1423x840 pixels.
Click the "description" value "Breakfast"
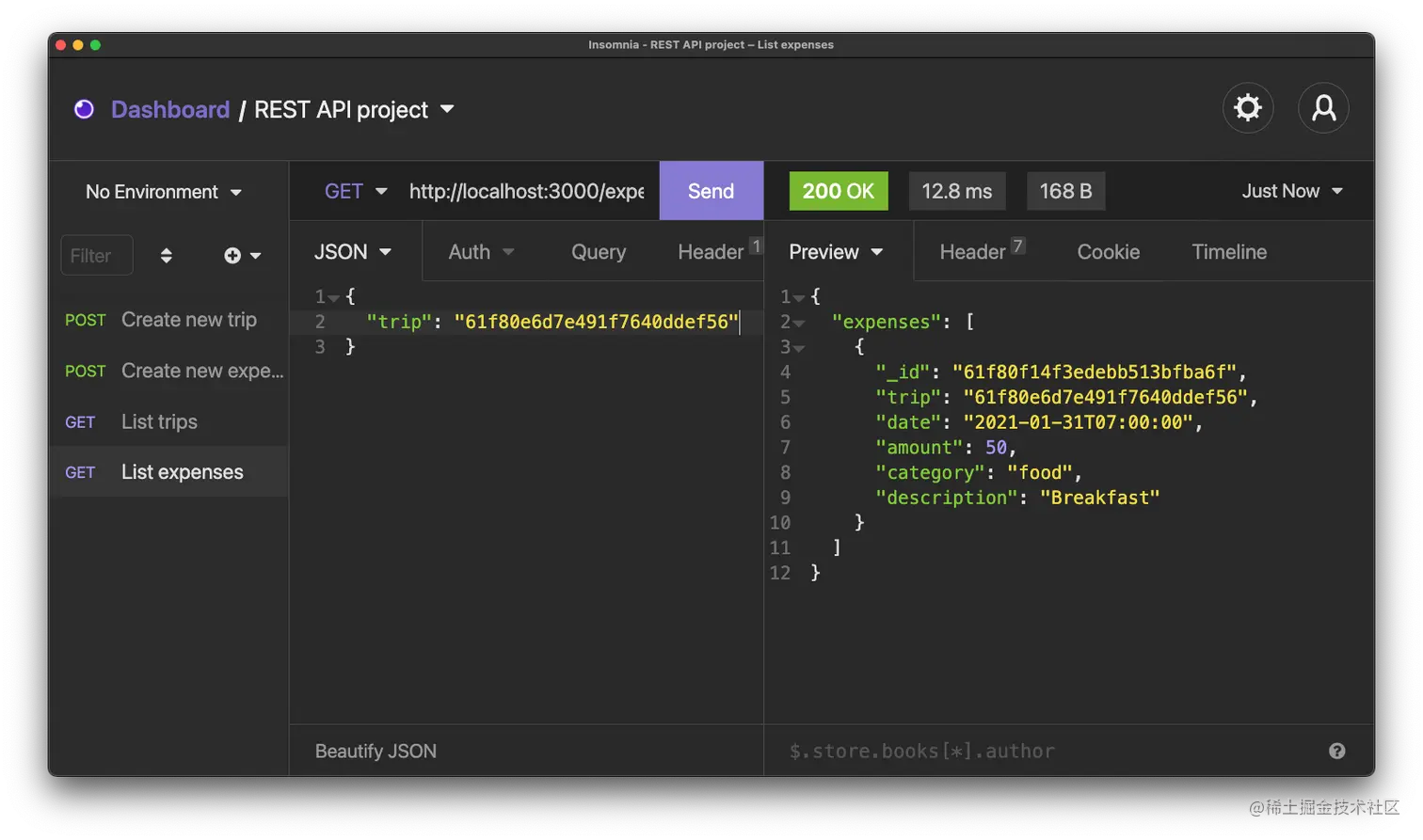pos(1099,498)
